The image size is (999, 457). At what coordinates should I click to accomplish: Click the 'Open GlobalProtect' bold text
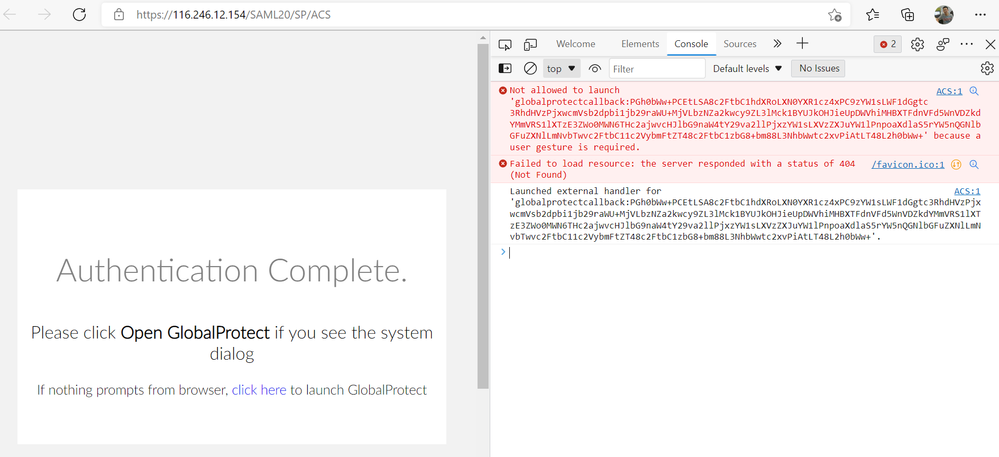click(195, 333)
